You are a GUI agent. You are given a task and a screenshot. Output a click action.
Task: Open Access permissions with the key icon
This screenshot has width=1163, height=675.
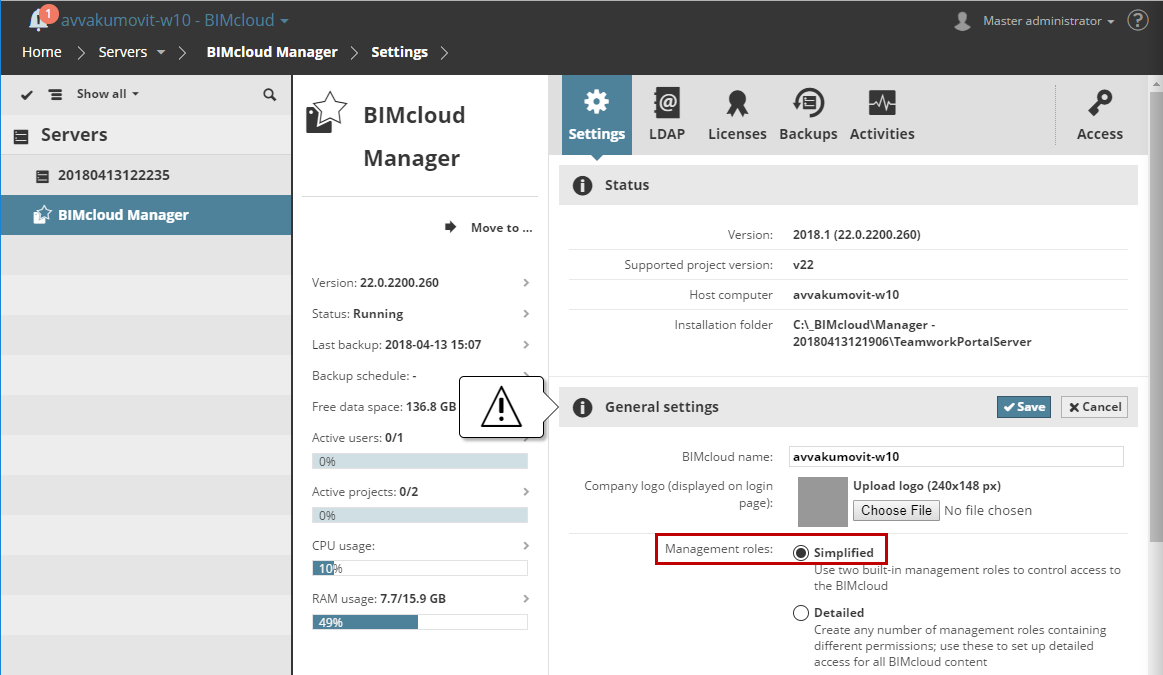pyautogui.click(x=1099, y=113)
